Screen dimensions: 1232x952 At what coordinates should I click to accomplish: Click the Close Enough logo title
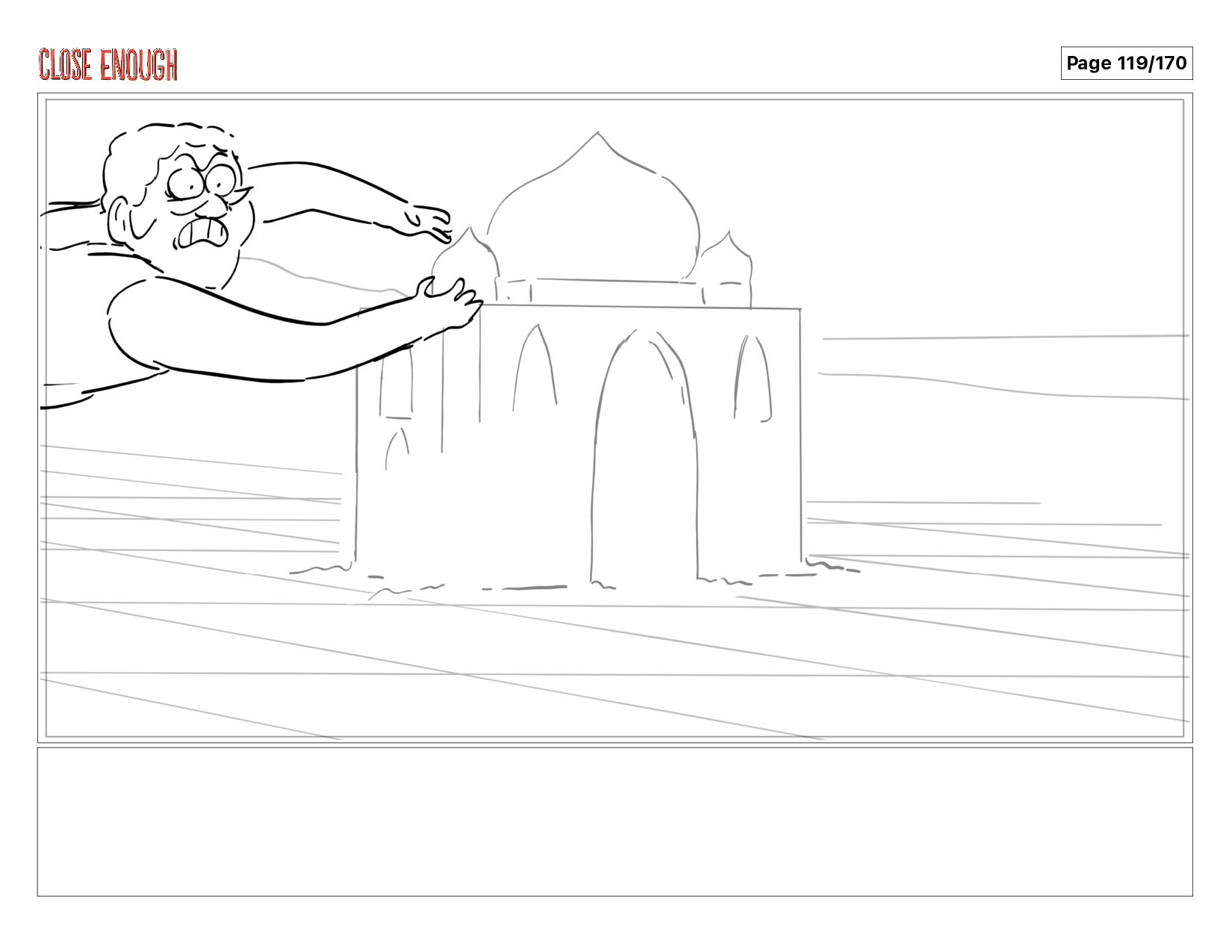click(x=108, y=65)
